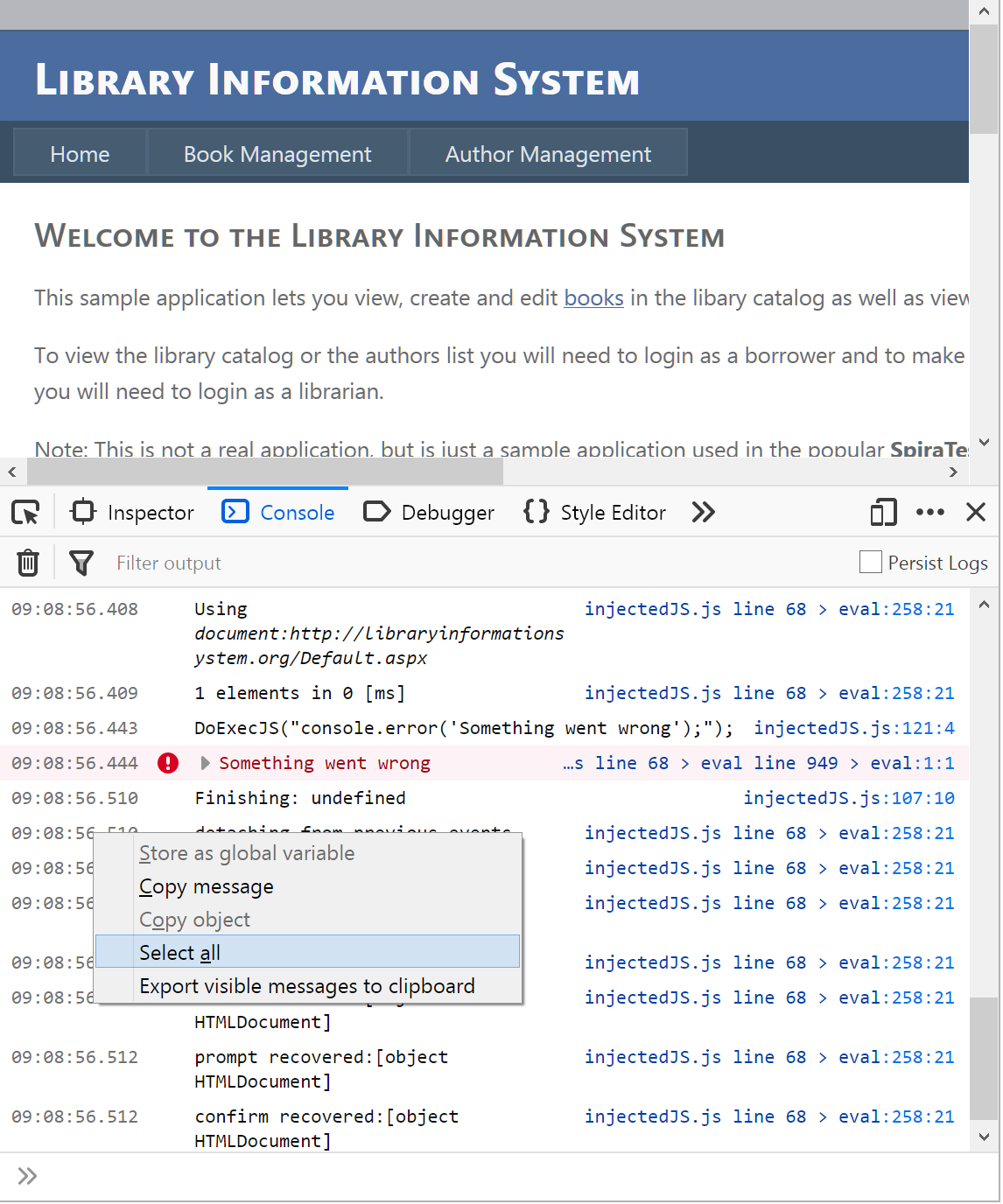The image size is (1003, 1204).
Task: Choose 'Copy message' in context menu
Action: click(207, 886)
